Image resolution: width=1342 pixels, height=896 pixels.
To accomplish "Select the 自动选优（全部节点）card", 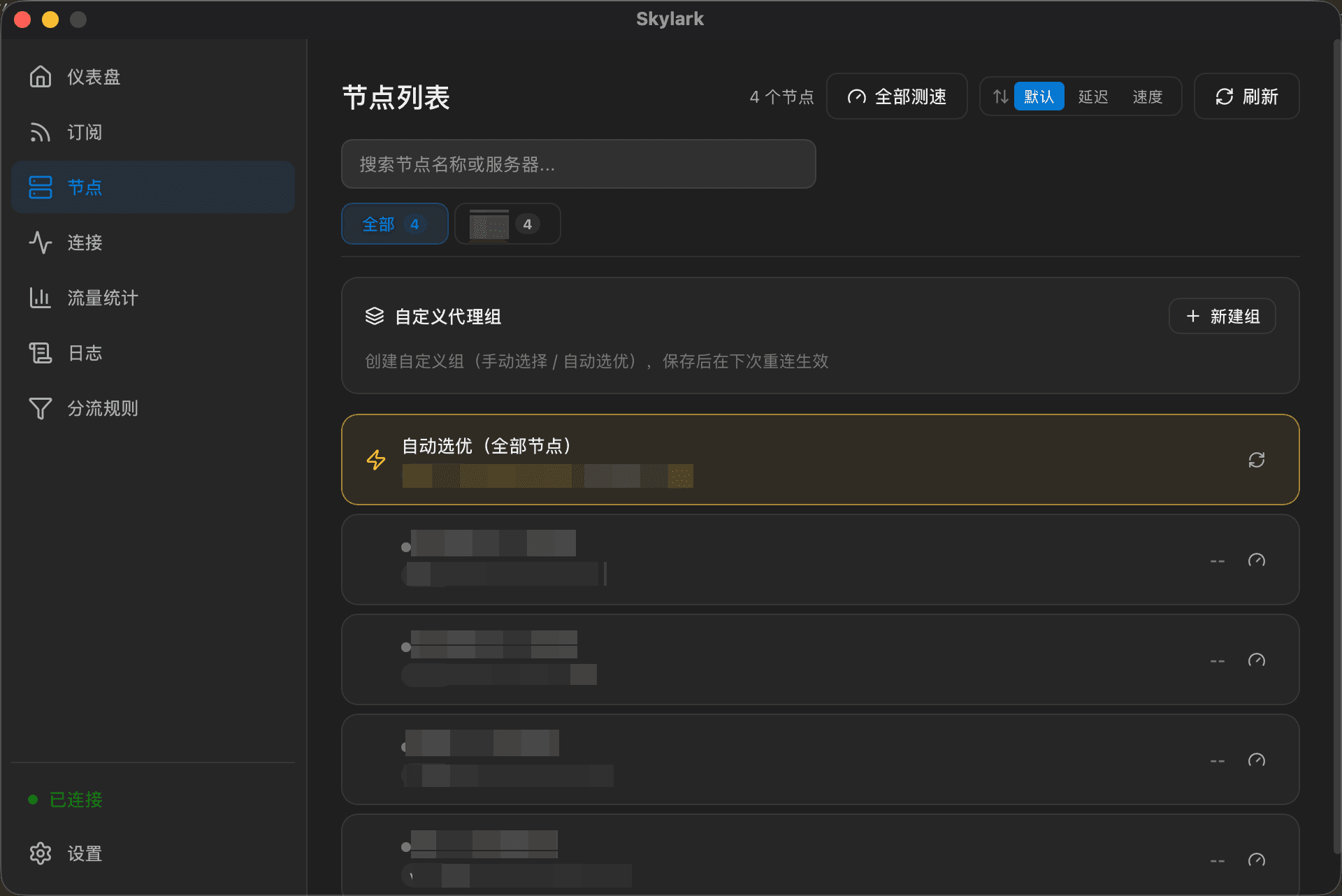I will (820, 459).
